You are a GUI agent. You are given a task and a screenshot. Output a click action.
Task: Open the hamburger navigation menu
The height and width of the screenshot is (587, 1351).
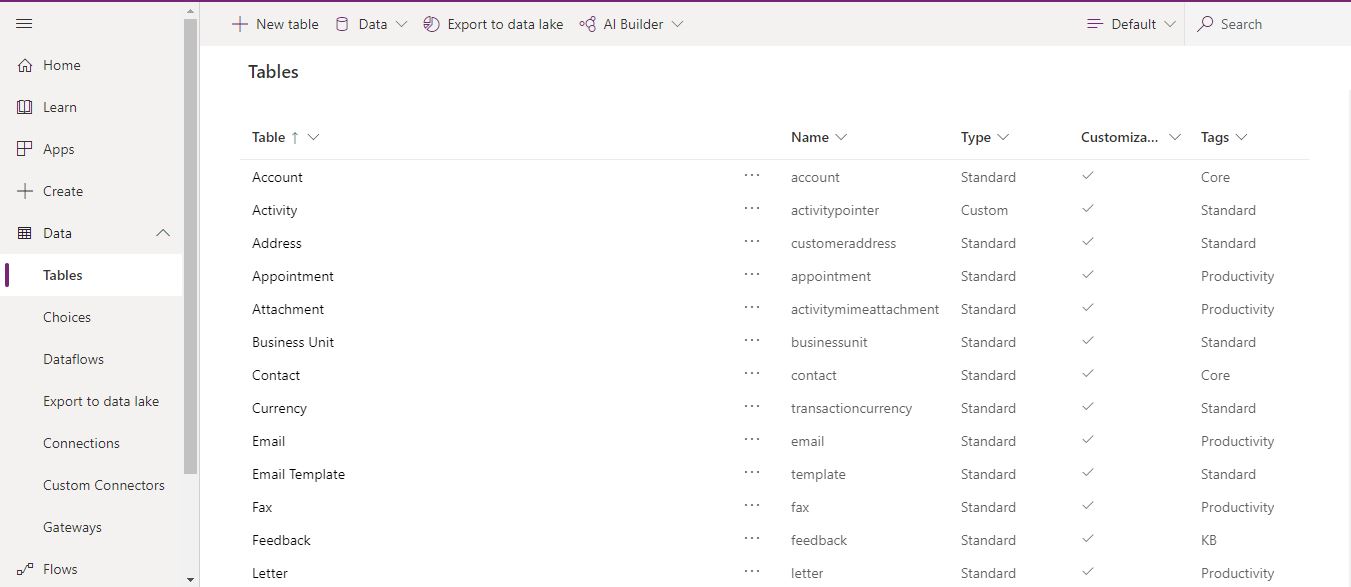(24, 23)
